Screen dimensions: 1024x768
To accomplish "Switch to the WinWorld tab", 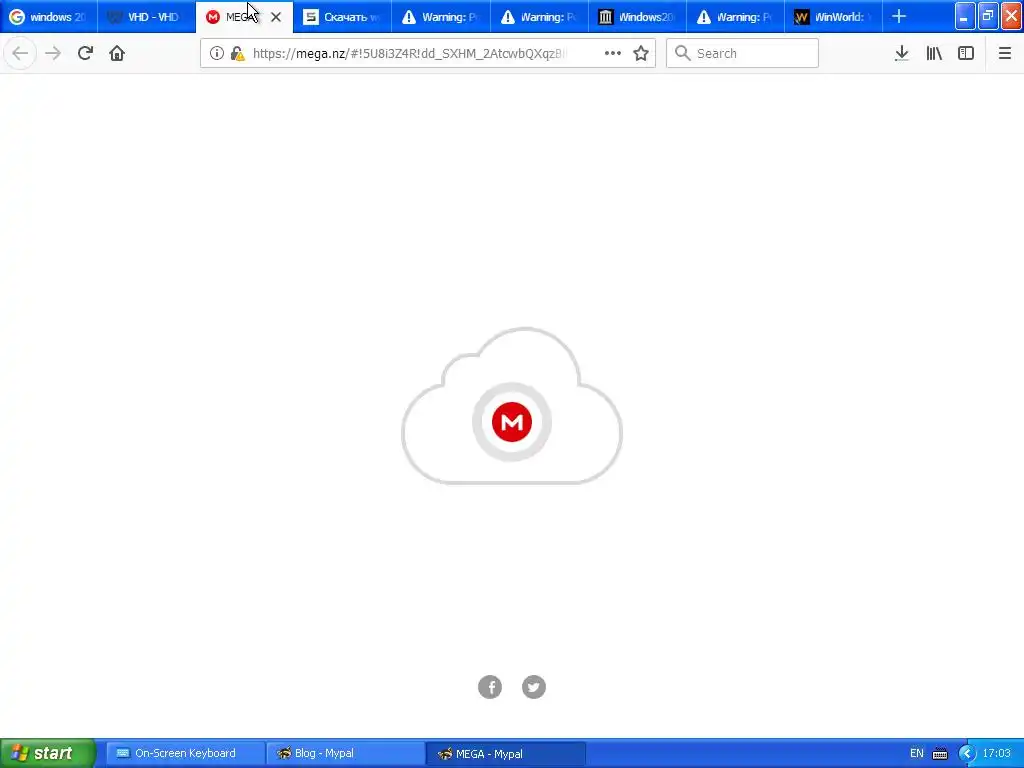I will (x=833, y=16).
